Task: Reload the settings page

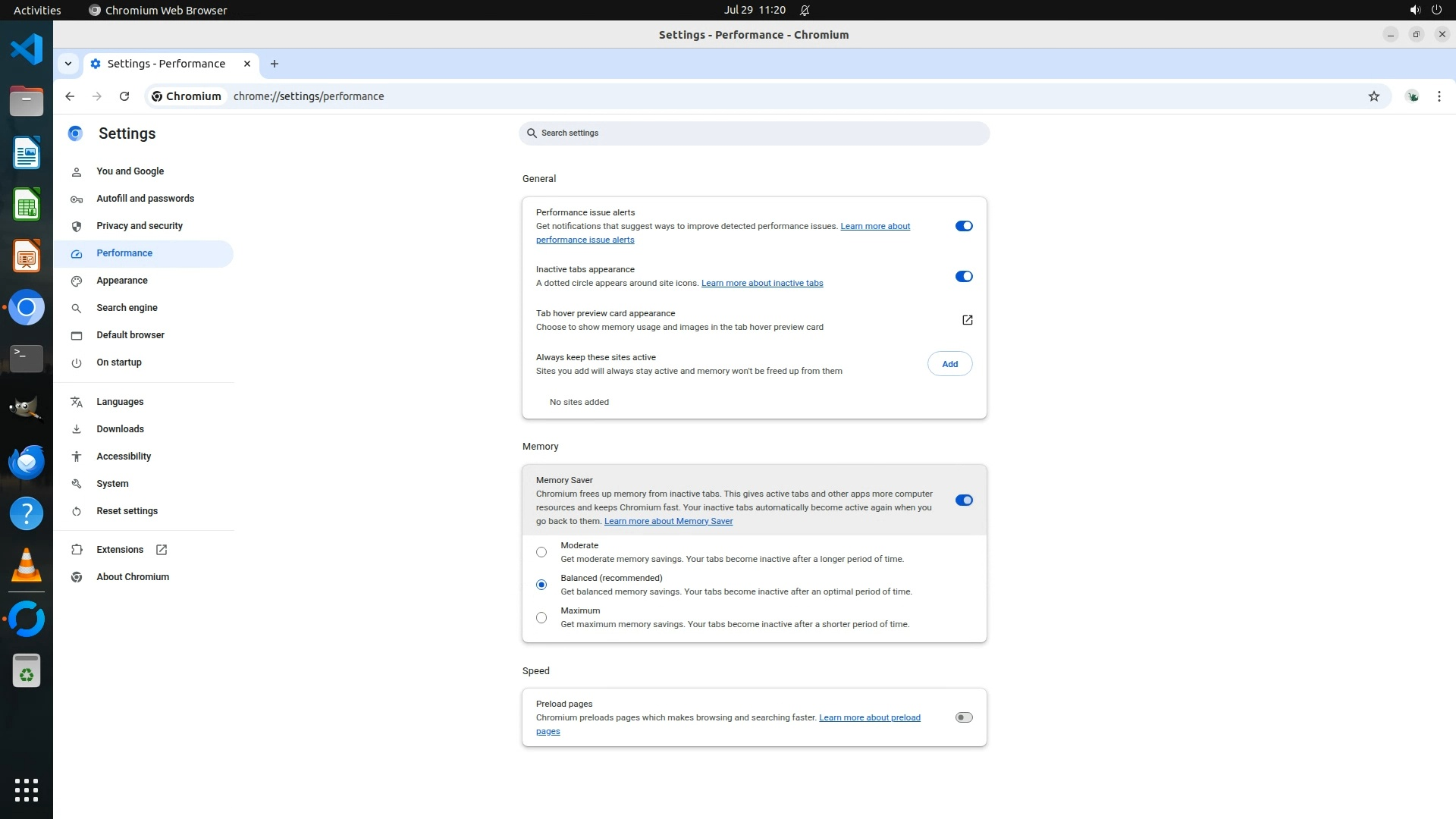Action: 124,96
